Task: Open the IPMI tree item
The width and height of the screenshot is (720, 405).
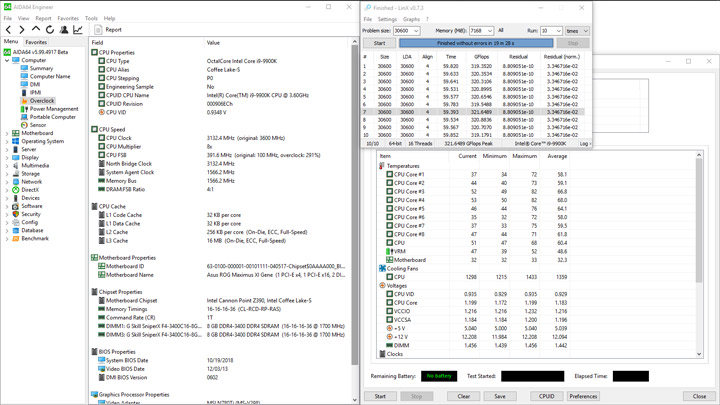Action: click(35, 92)
